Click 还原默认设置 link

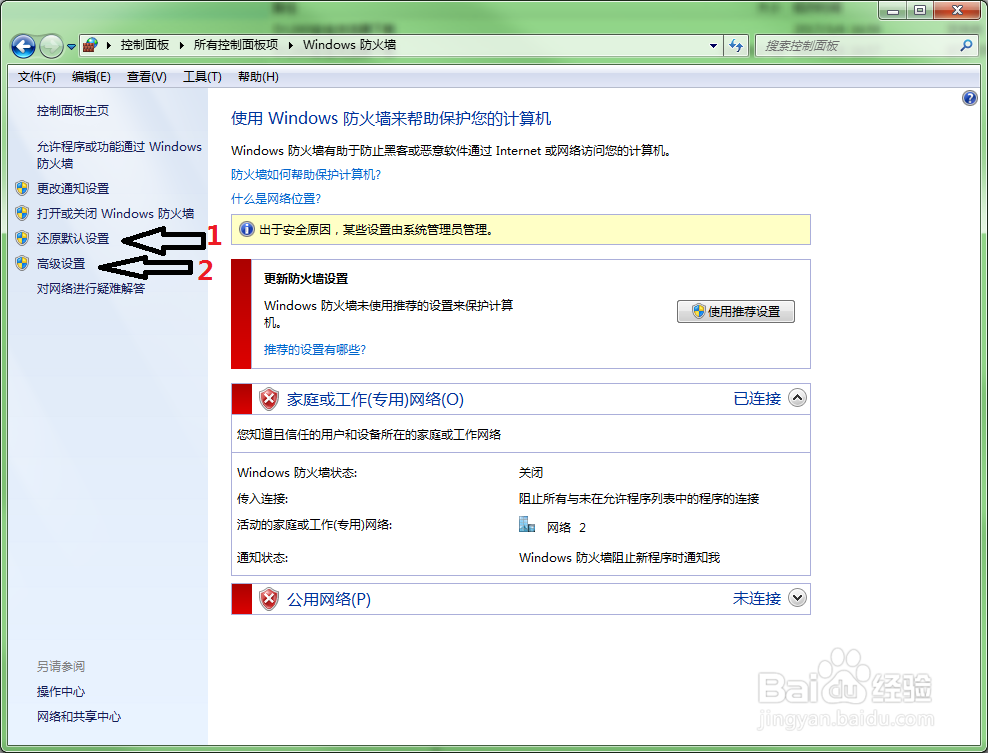tap(72, 238)
